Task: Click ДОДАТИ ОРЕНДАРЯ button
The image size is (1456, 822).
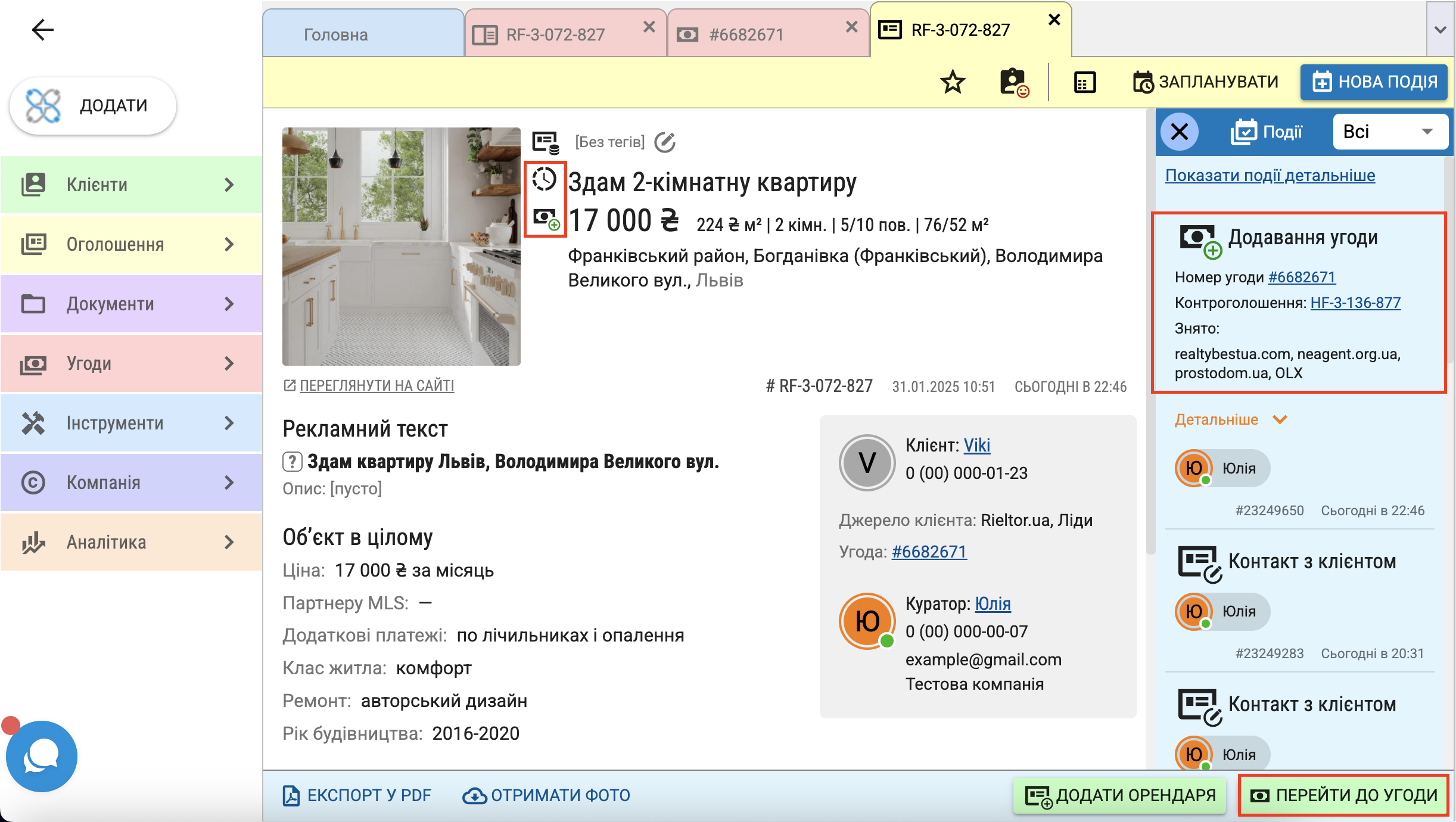Action: (1119, 795)
